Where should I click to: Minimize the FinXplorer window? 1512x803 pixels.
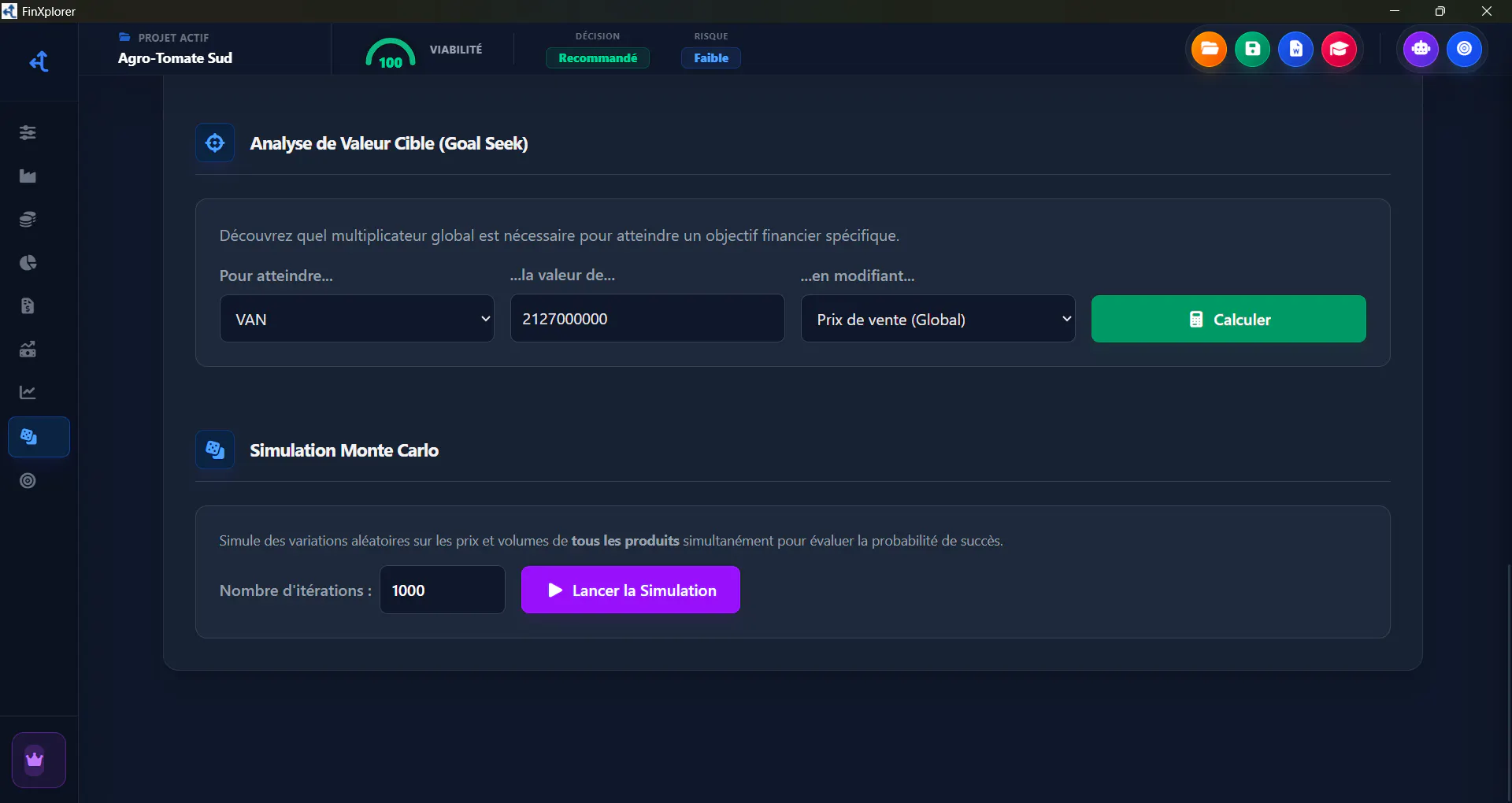coord(1395,11)
